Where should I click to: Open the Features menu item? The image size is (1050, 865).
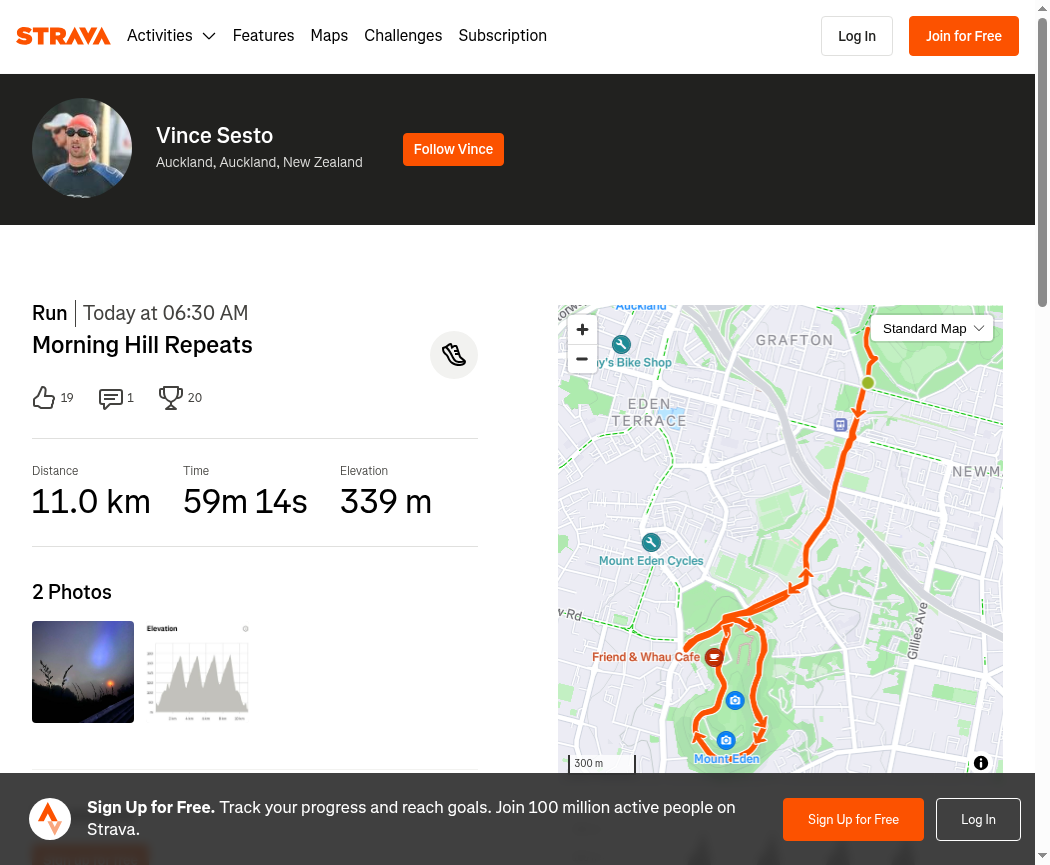click(263, 36)
